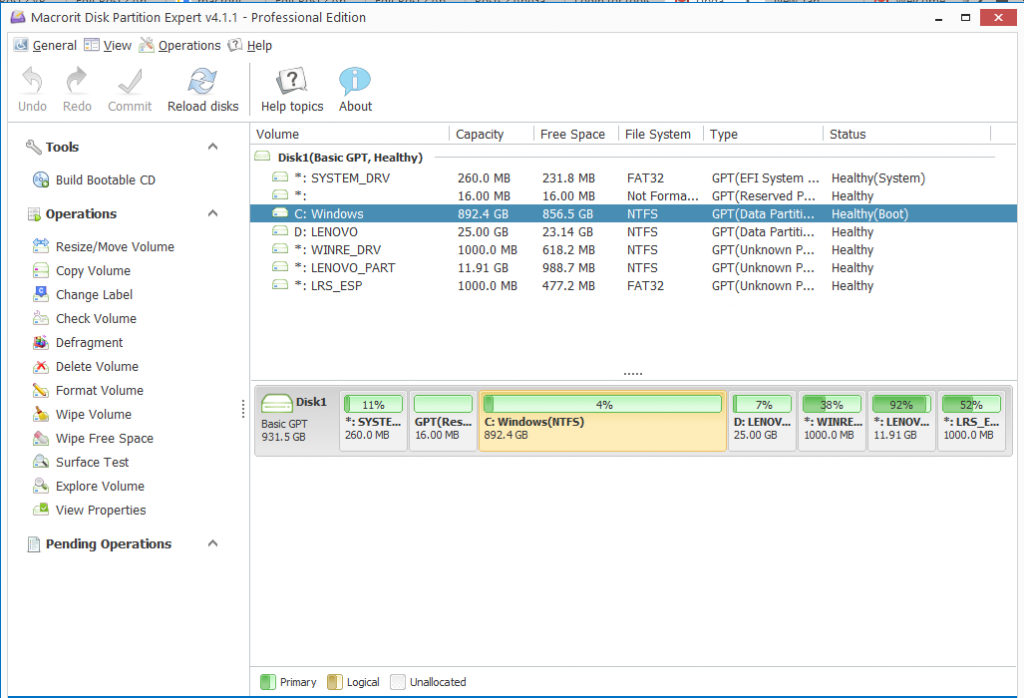This screenshot has width=1024, height=698.
Task: Sort the volume list by Free Space column
Action: pyautogui.click(x=572, y=135)
